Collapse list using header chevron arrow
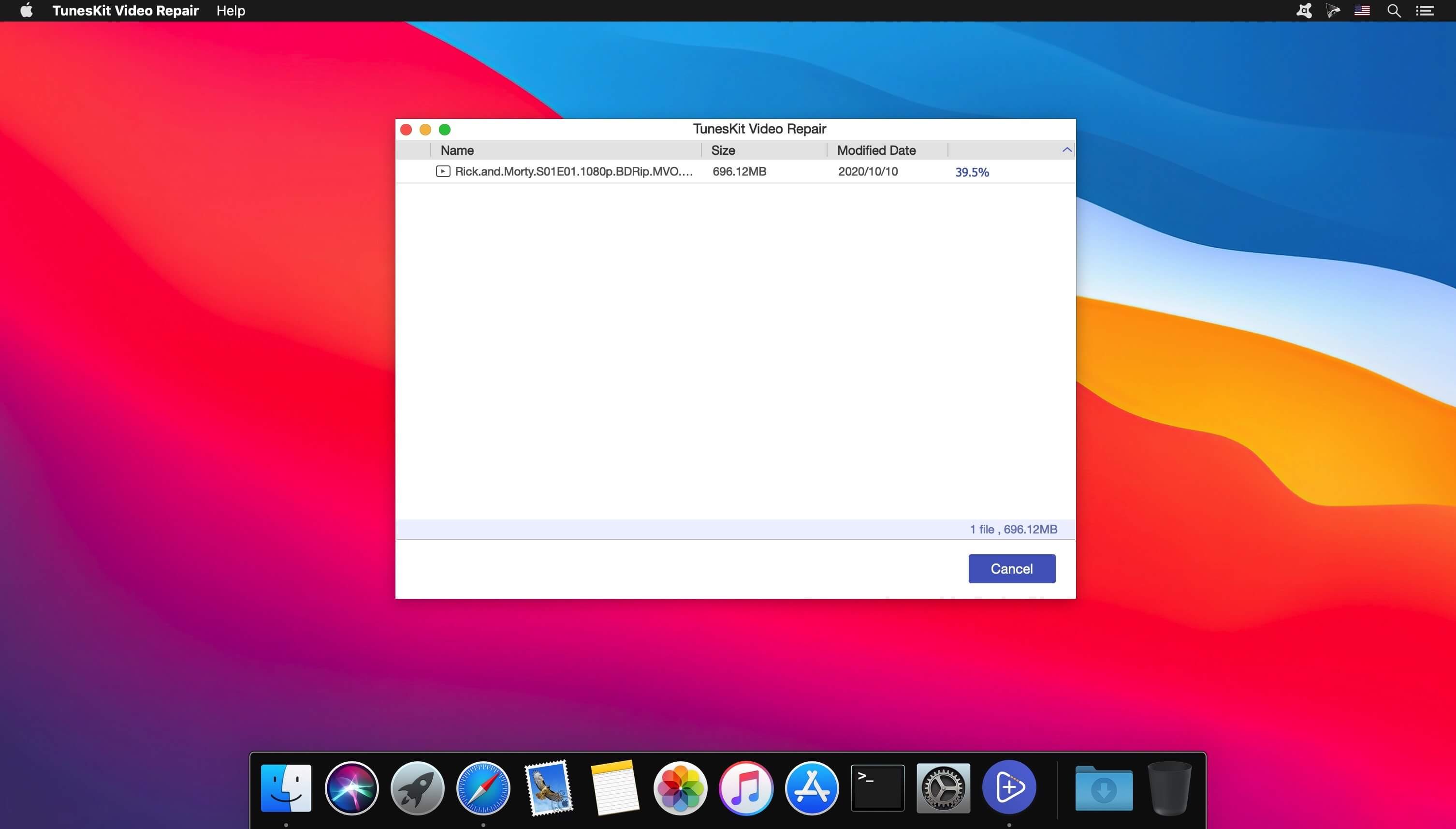The height and width of the screenshot is (829, 1456). 1067,150
